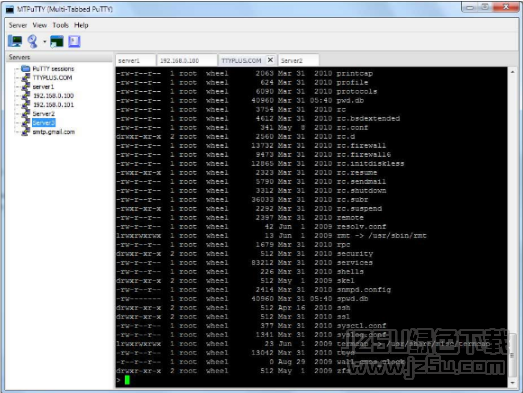Select TTYPLUS.COM in the Servers tree
Viewport: 523px width, 393px height.
click(x=52, y=78)
